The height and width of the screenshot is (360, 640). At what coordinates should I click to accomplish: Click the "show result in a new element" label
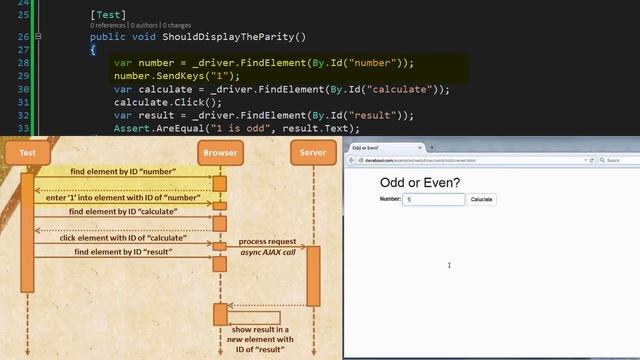tap(260, 339)
